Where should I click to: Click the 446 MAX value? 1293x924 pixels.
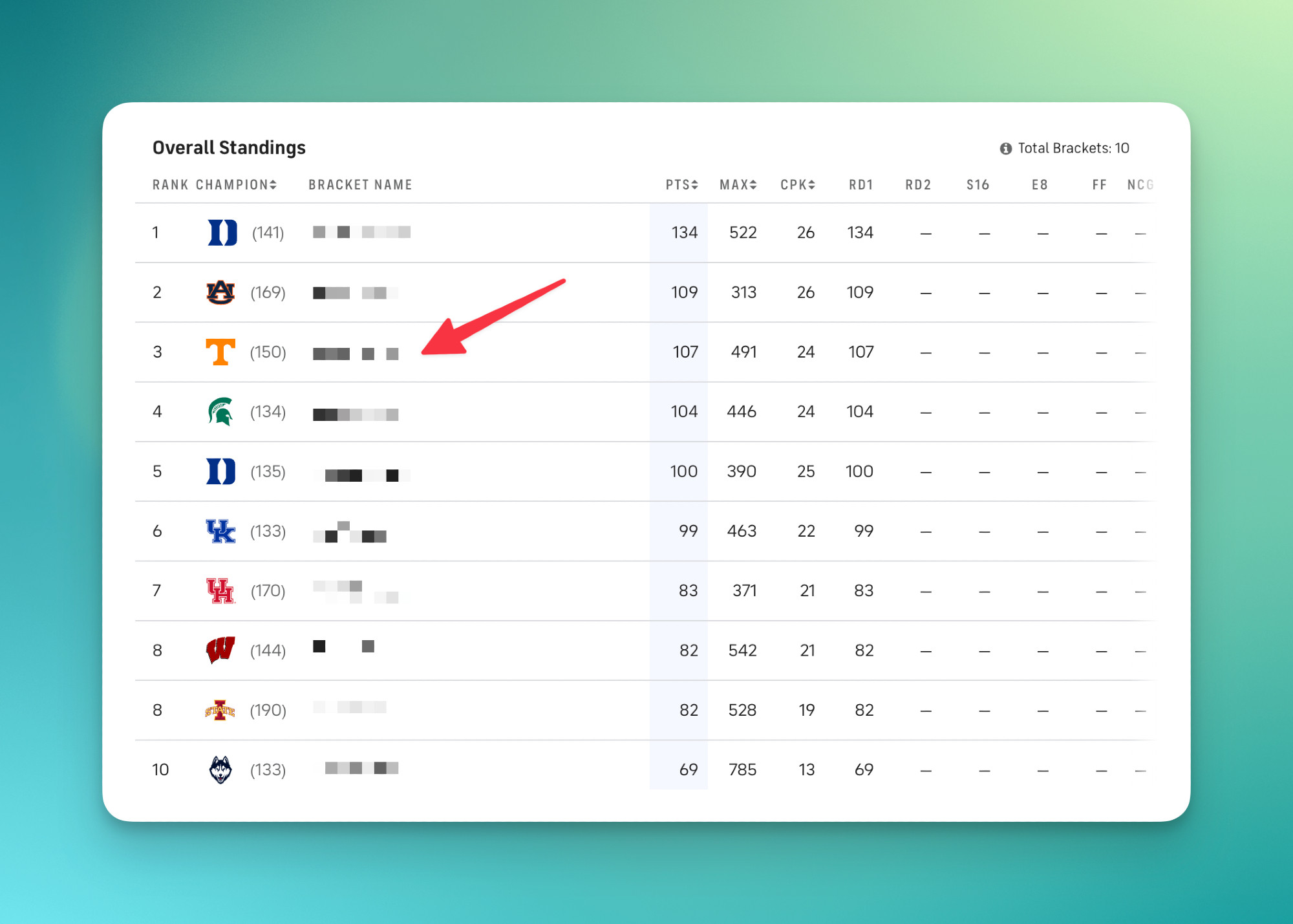pyautogui.click(x=742, y=412)
